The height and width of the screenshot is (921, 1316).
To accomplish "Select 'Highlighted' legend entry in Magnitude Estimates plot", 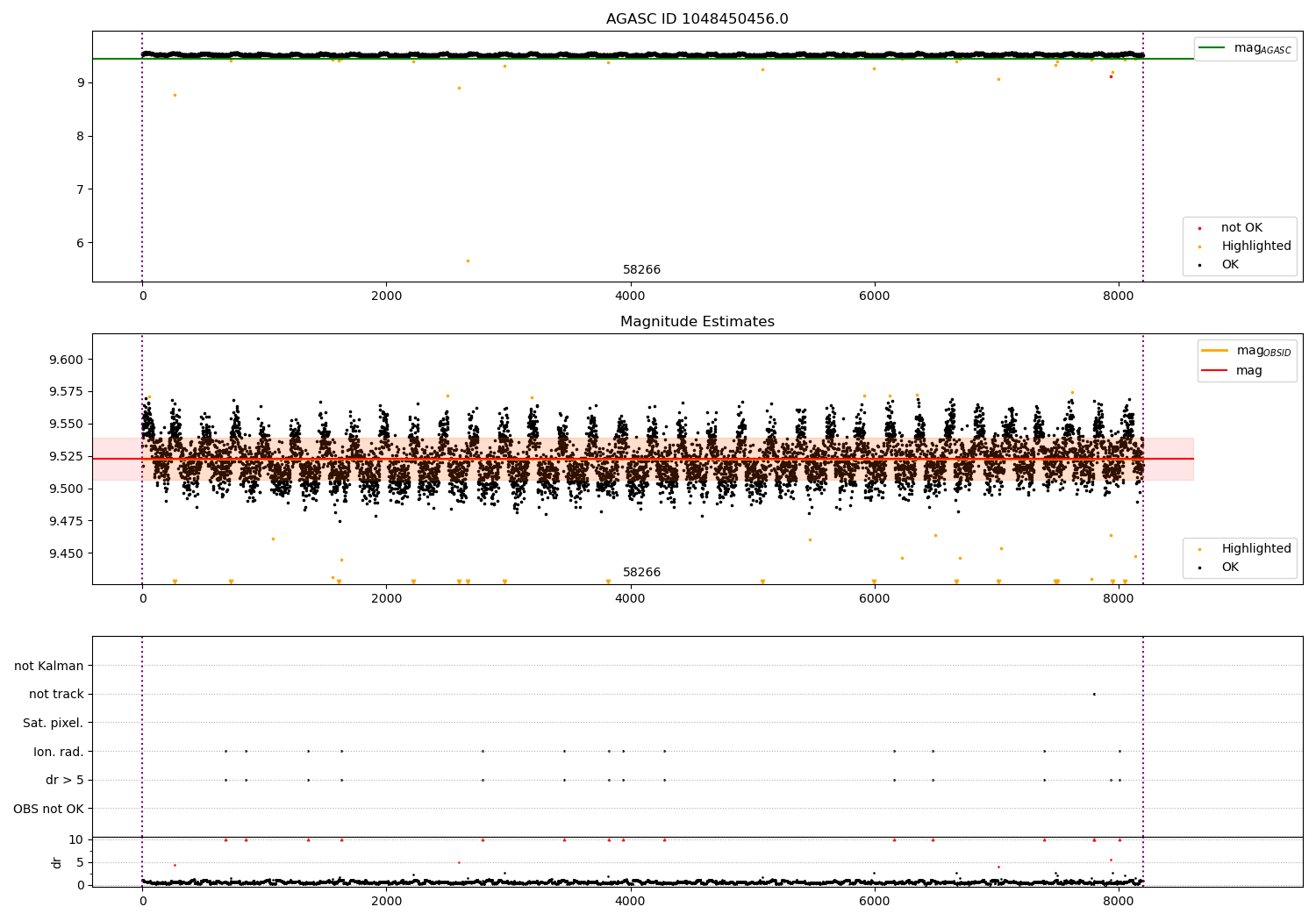I will coord(1255,549).
